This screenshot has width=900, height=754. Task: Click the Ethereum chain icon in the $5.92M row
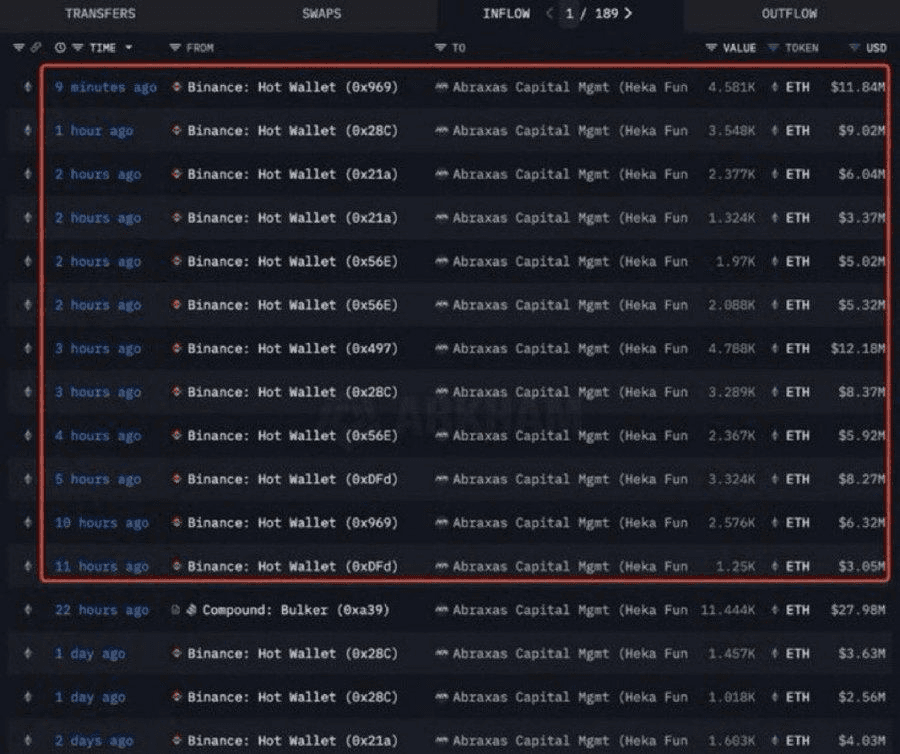[28, 436]
